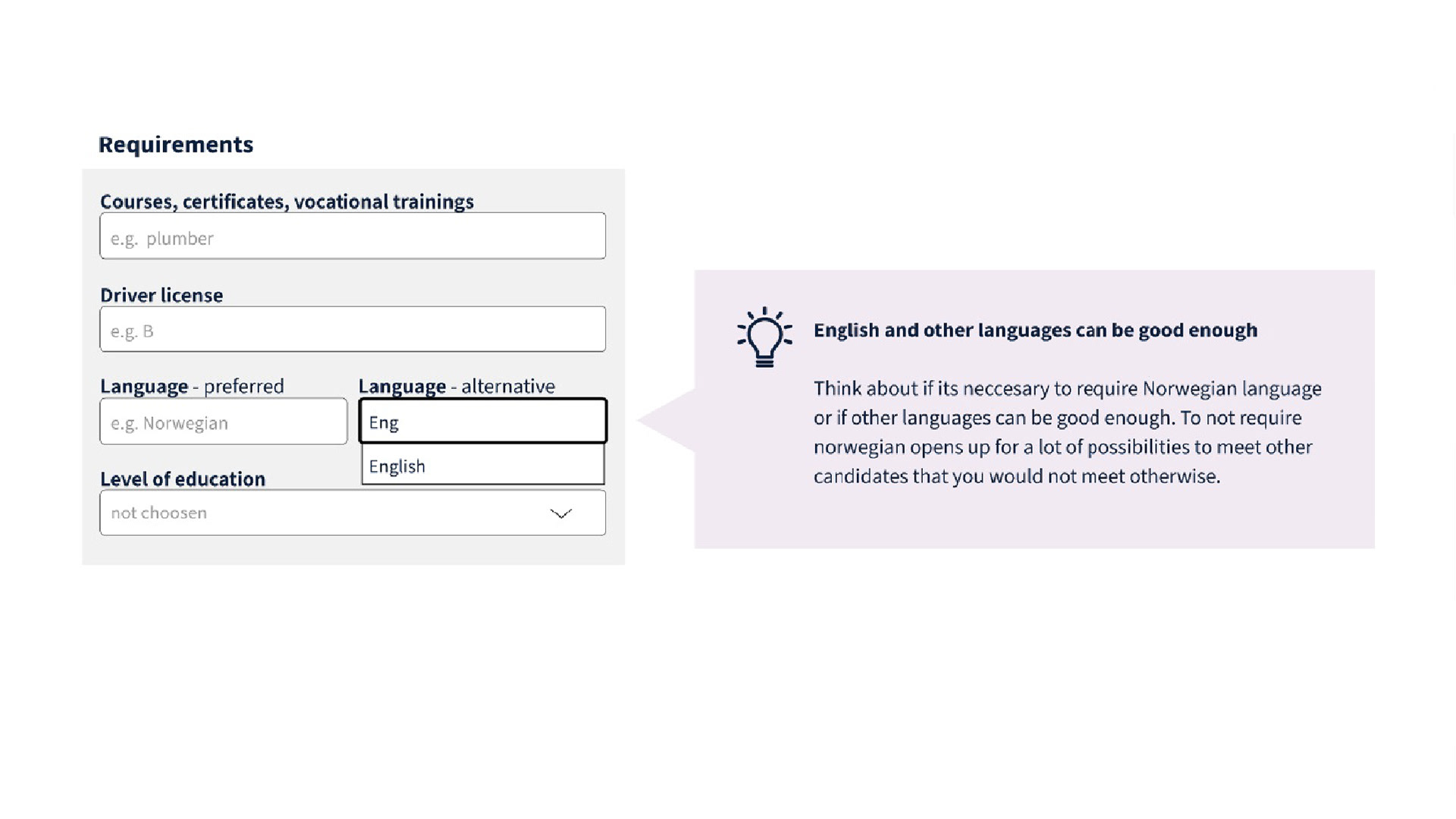Click the lightbulb tip icon

tap(764, 337)
